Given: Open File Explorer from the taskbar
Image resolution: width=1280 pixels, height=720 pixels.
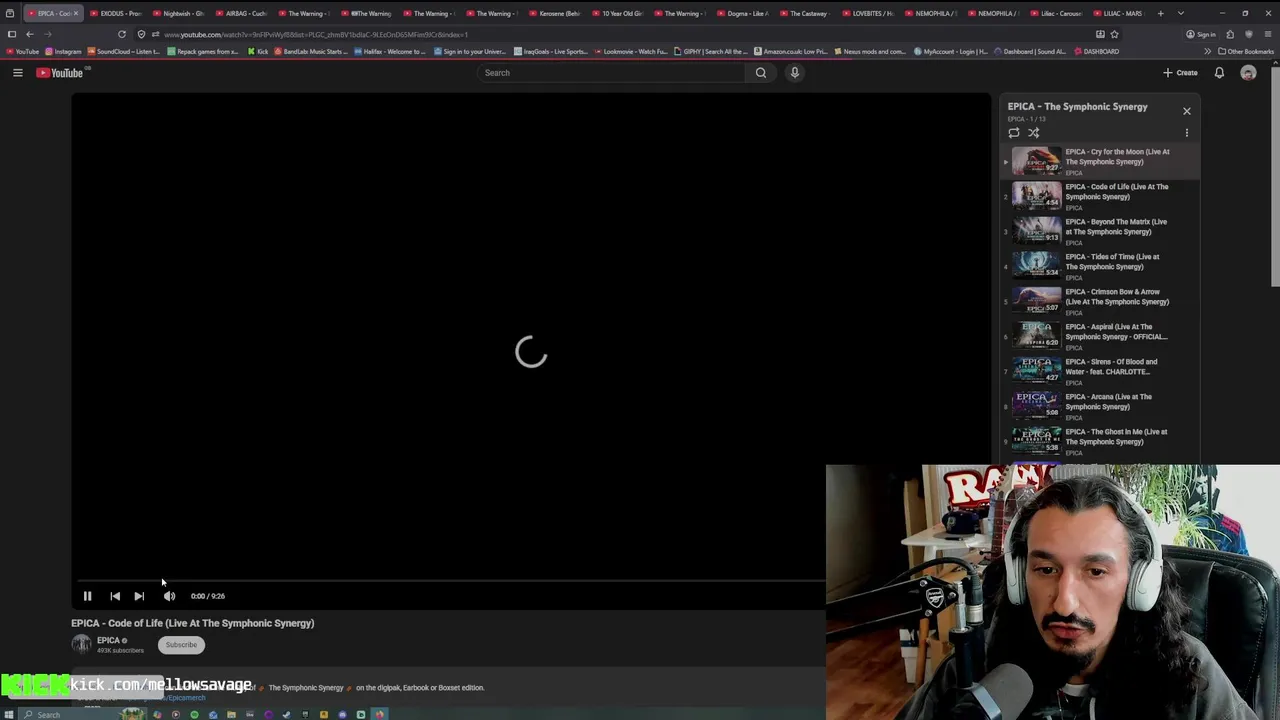Looking at the screenshot, I should click(x=231, y=714).
